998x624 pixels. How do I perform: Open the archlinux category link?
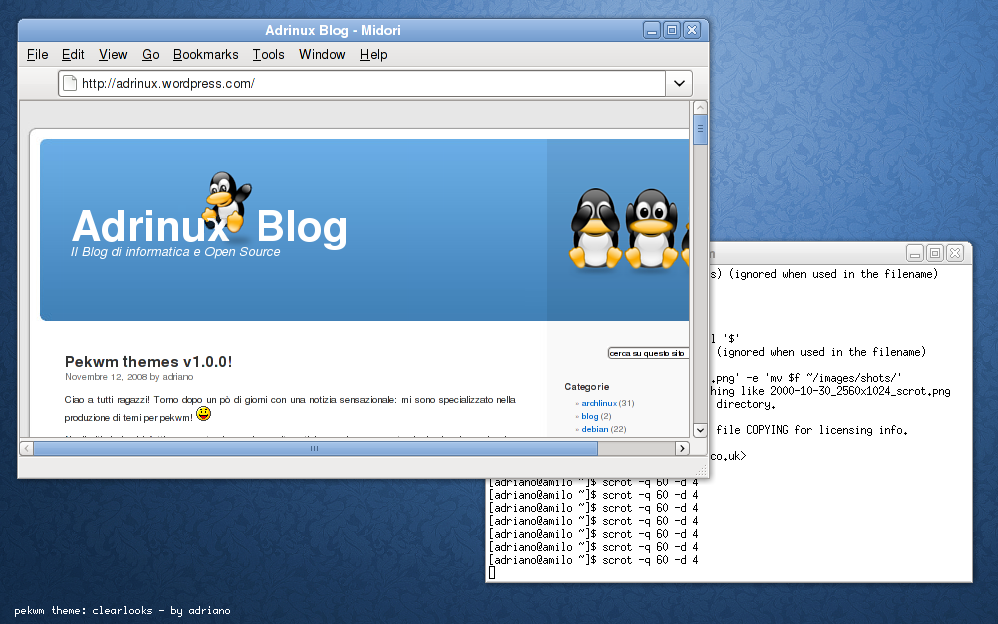(599, 403)
